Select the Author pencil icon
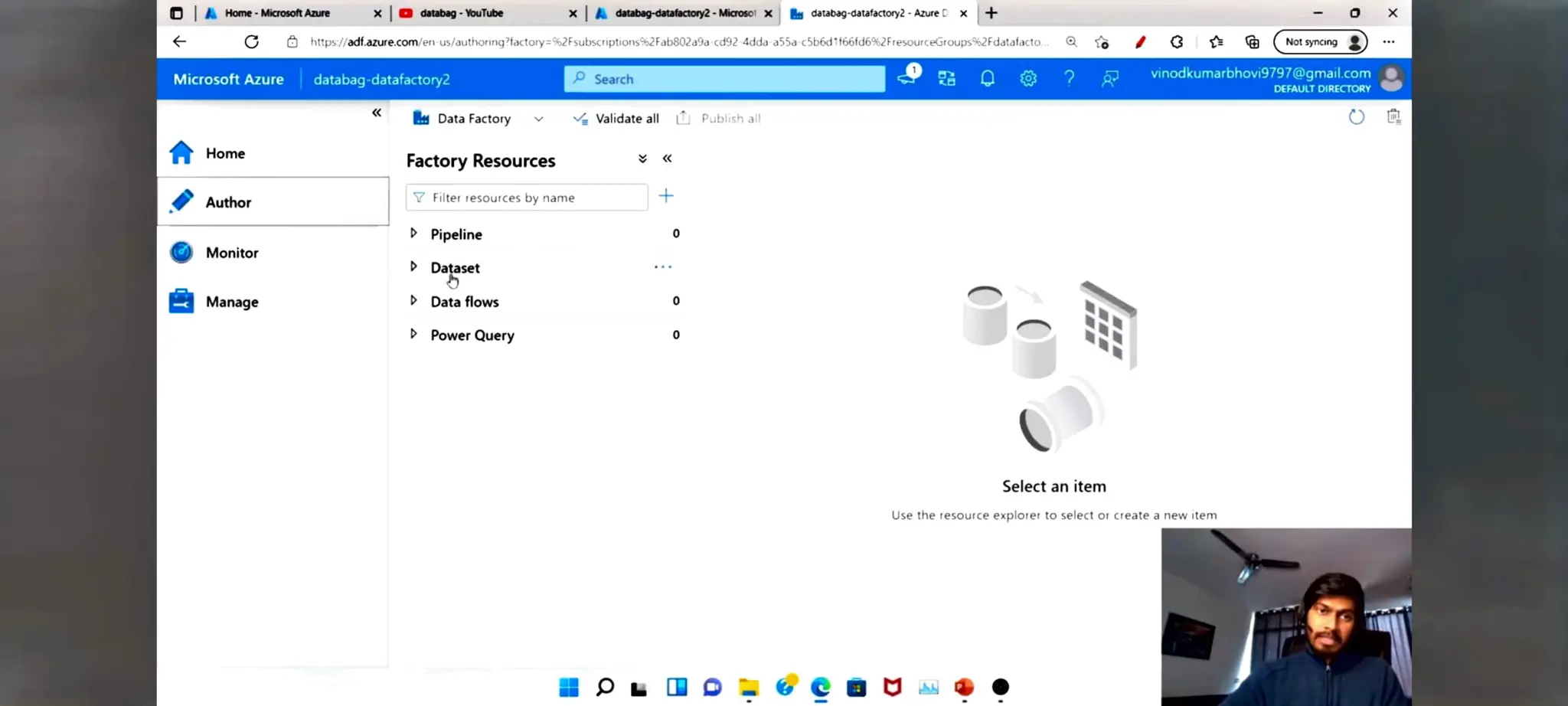 [181, 201]
